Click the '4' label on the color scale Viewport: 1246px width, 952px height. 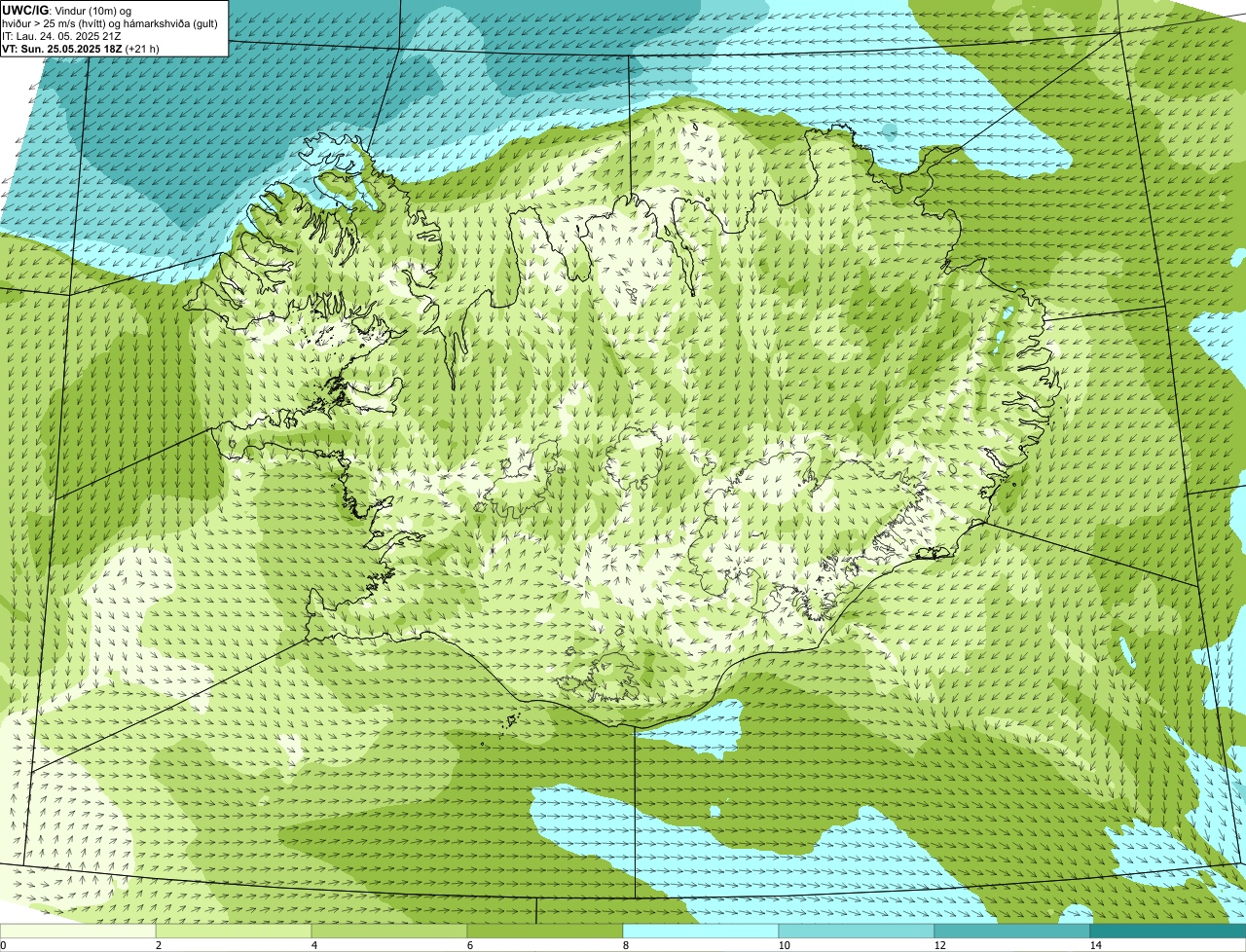click(313, 945)
